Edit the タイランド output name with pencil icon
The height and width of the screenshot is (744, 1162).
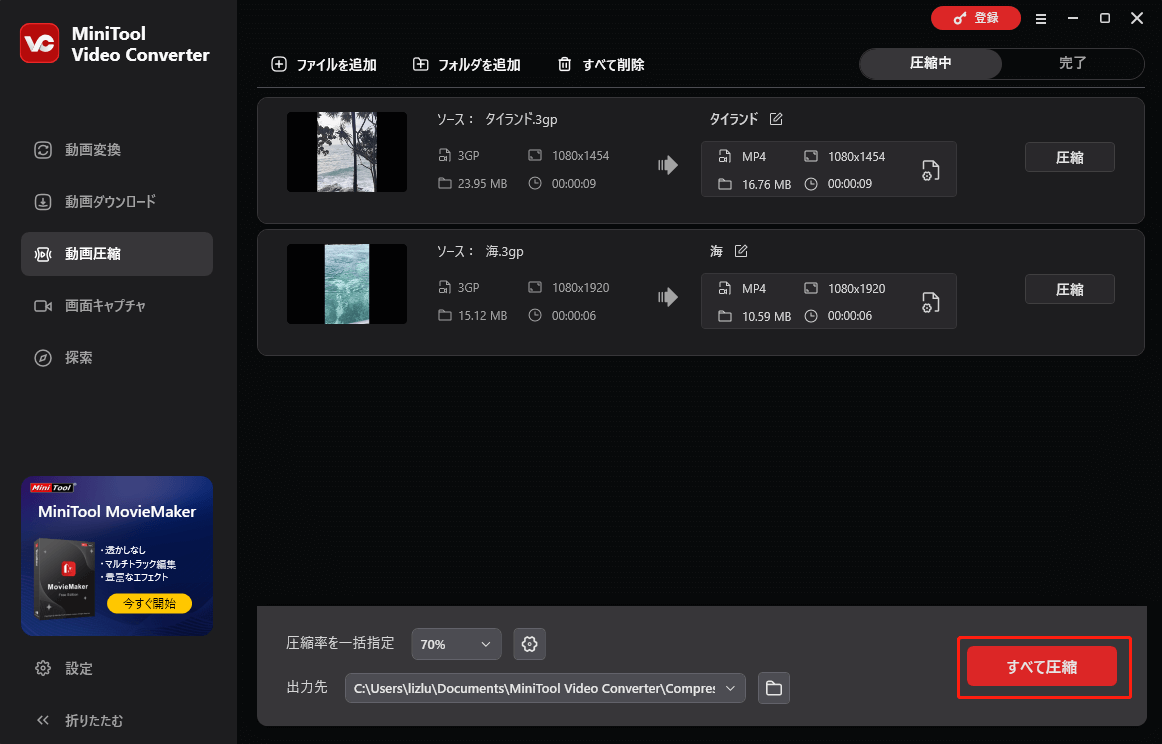point(776,119)
